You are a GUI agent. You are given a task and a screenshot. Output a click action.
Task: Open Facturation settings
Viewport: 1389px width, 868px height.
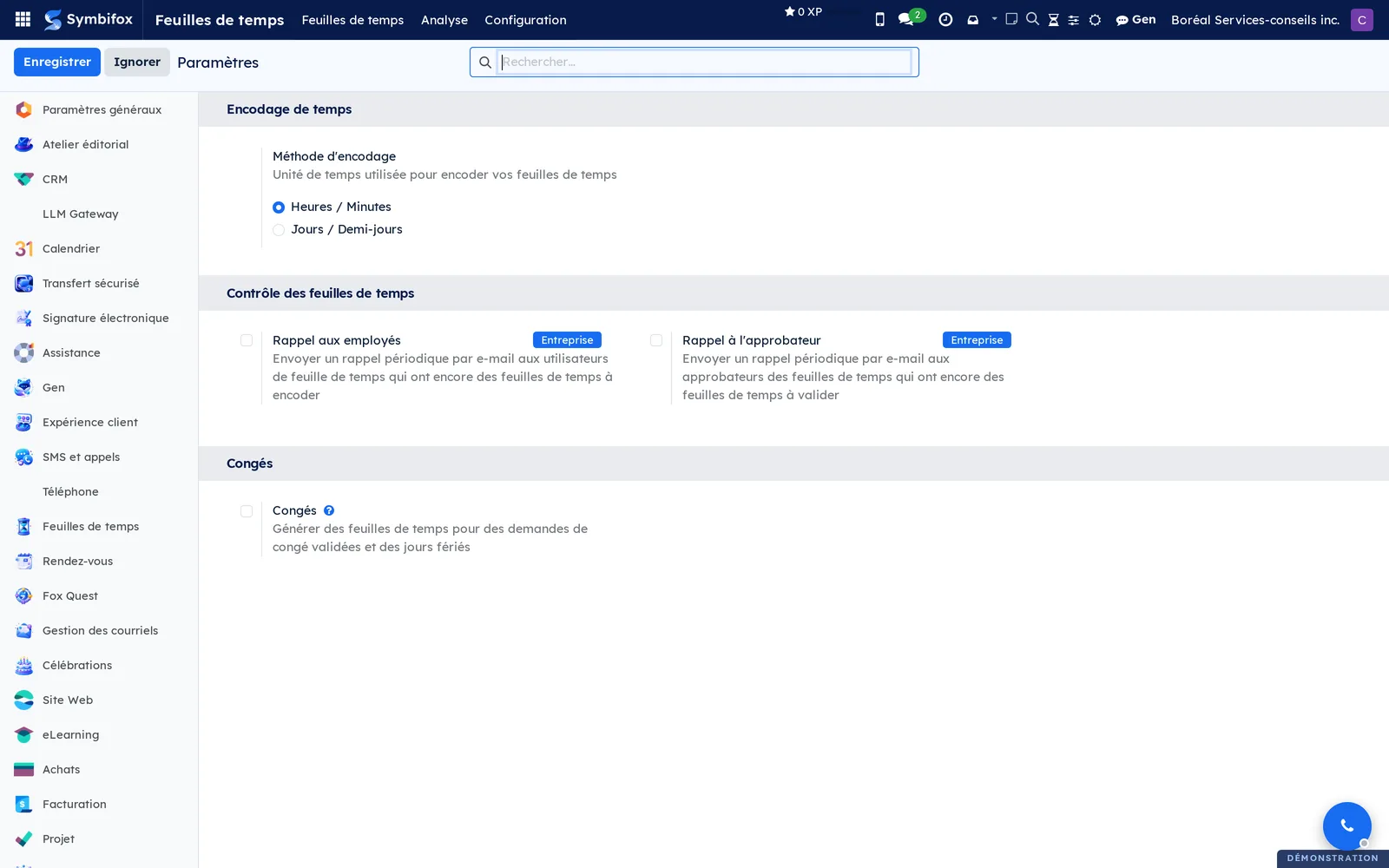[99, 804]
